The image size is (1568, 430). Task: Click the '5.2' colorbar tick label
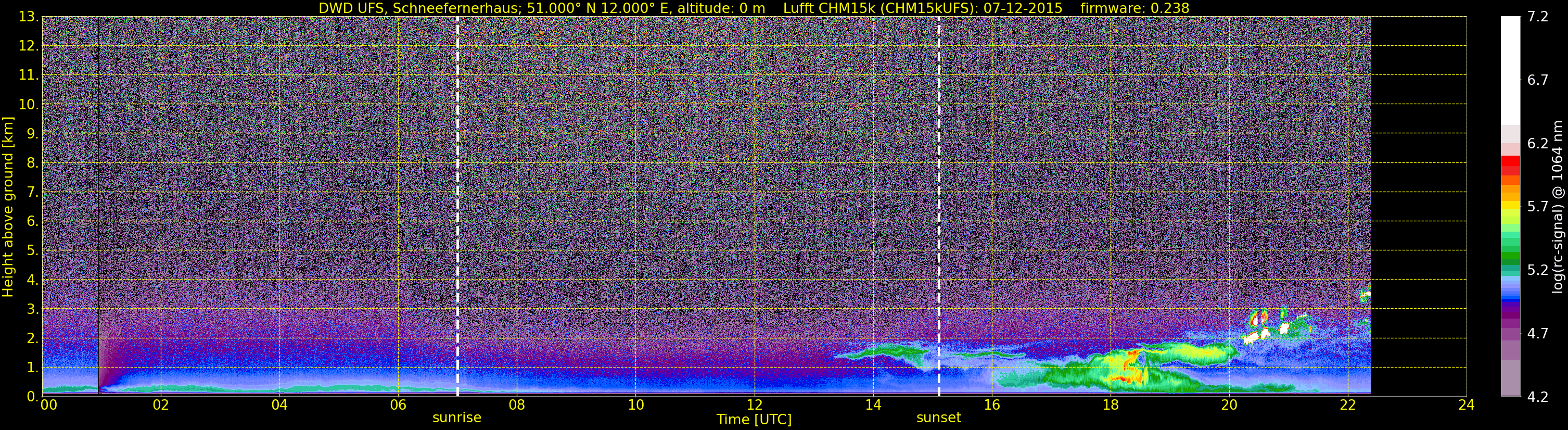pyautogui.click(x=1538, y=270)
